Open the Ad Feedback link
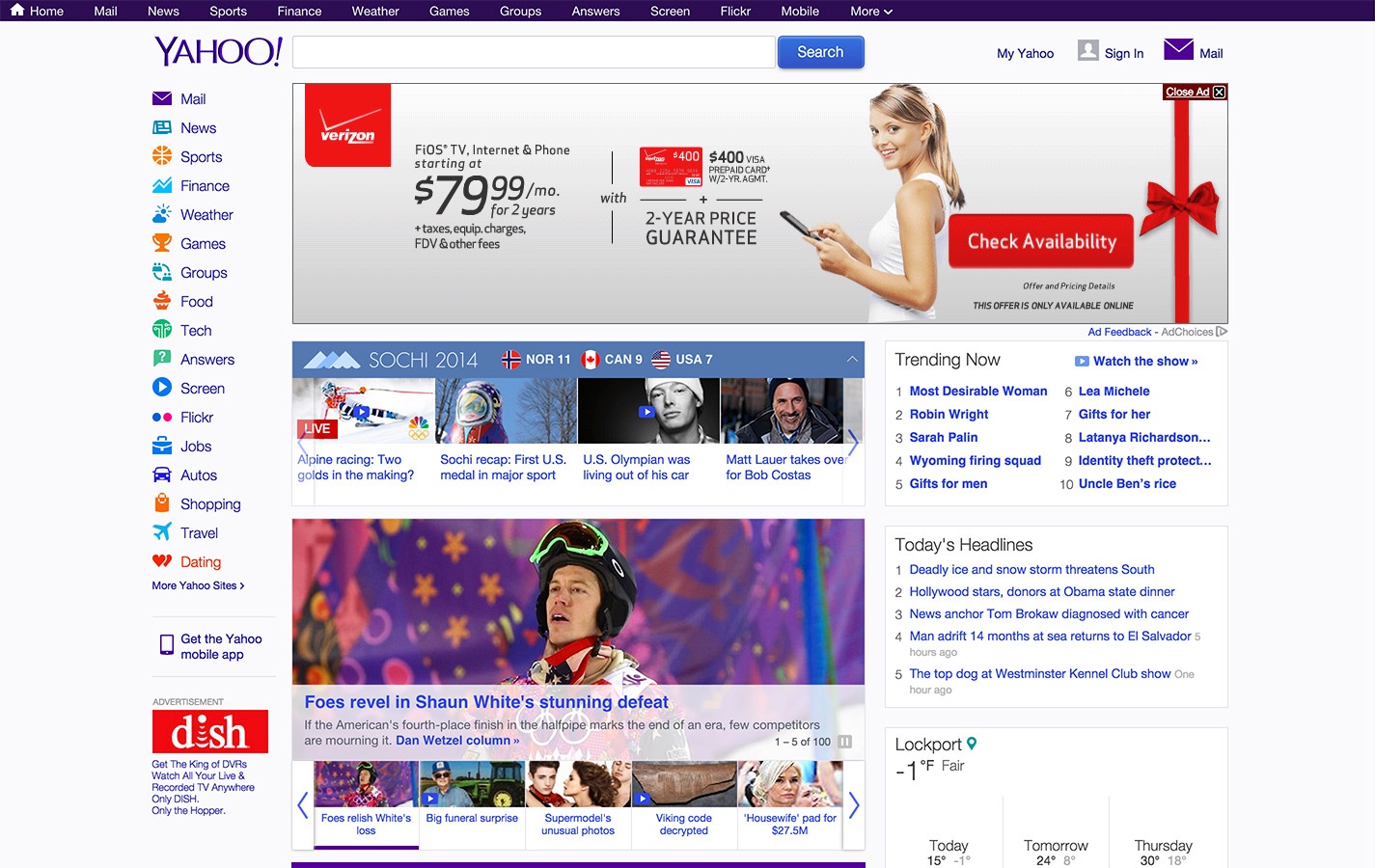This screenshot has height=868, width=1375. pyautogui.click(x=1119, y=332)
